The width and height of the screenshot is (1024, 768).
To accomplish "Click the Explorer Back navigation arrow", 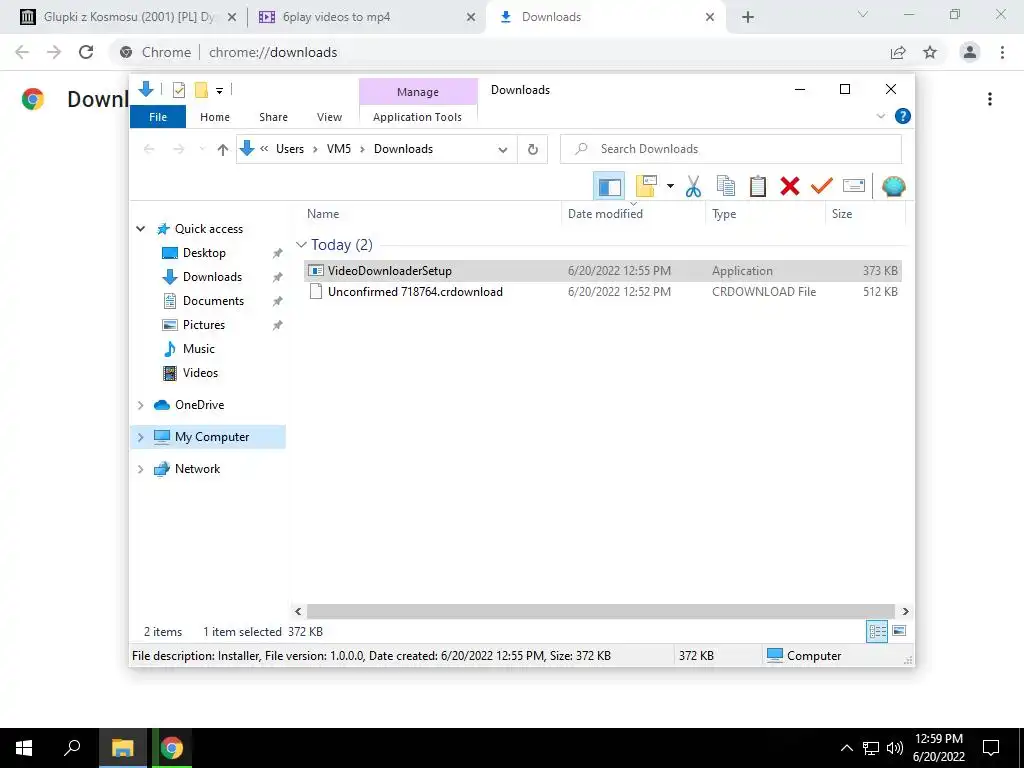I will pyautogui.click(x=149, y=150).
